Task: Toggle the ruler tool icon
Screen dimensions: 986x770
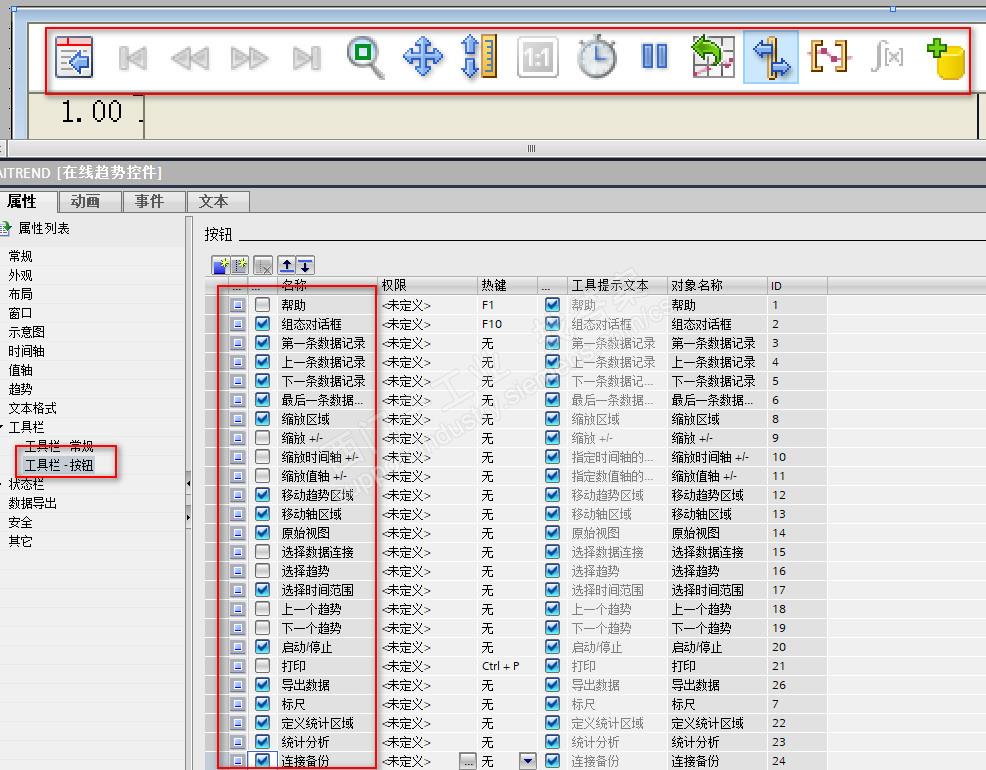Action: coord(771,57)
